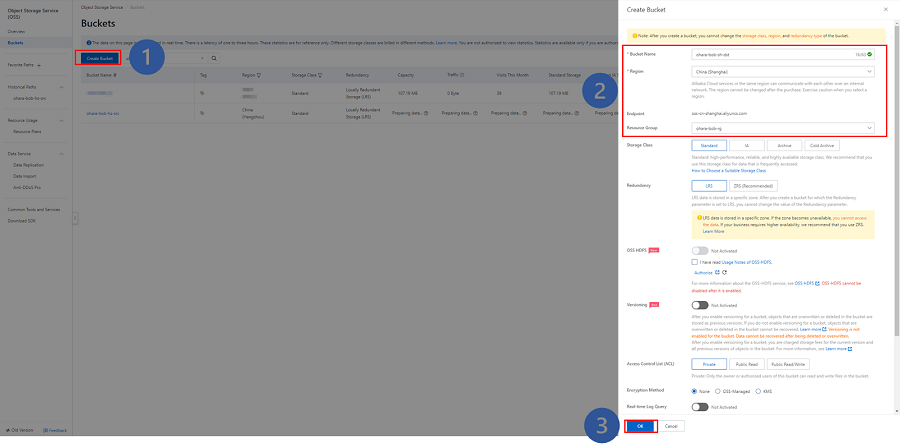Viewport: 900px width, 448px height.
Task: Open the ohara-bob-hz-src bucket link
Action: point(103,114)
